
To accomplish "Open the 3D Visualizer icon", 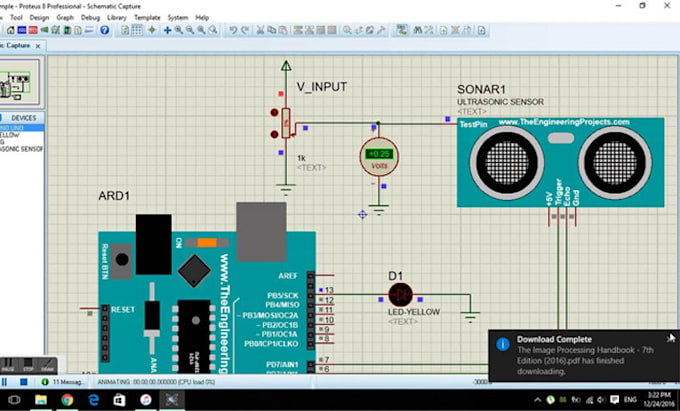I will point(44,30).
